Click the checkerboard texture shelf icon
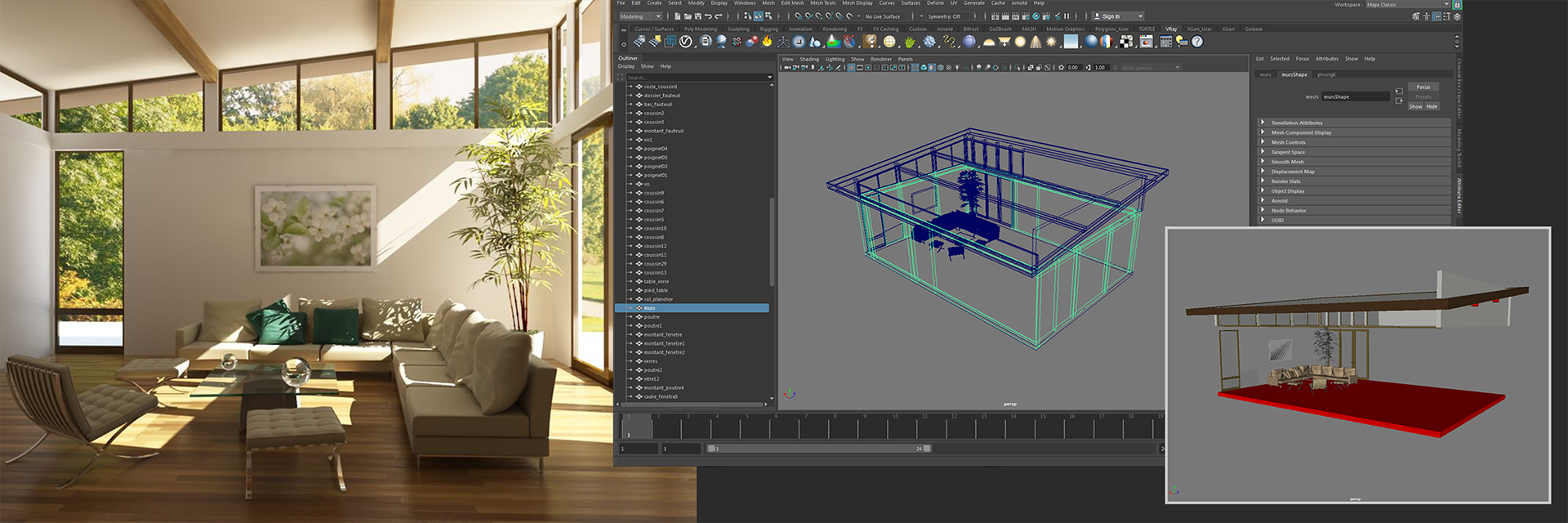Viewport: 1568px width, 523px height. [1126, 42]
